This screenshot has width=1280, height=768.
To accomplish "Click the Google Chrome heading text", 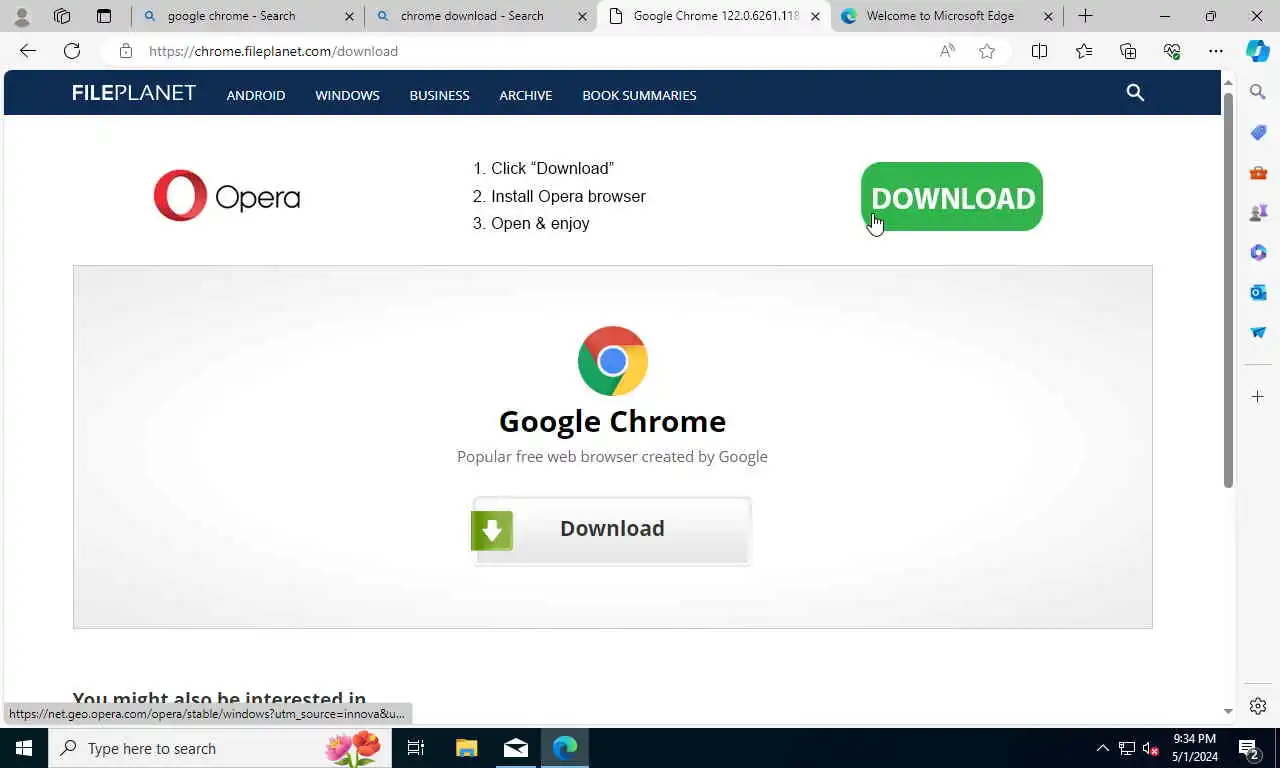I will 612,421.
